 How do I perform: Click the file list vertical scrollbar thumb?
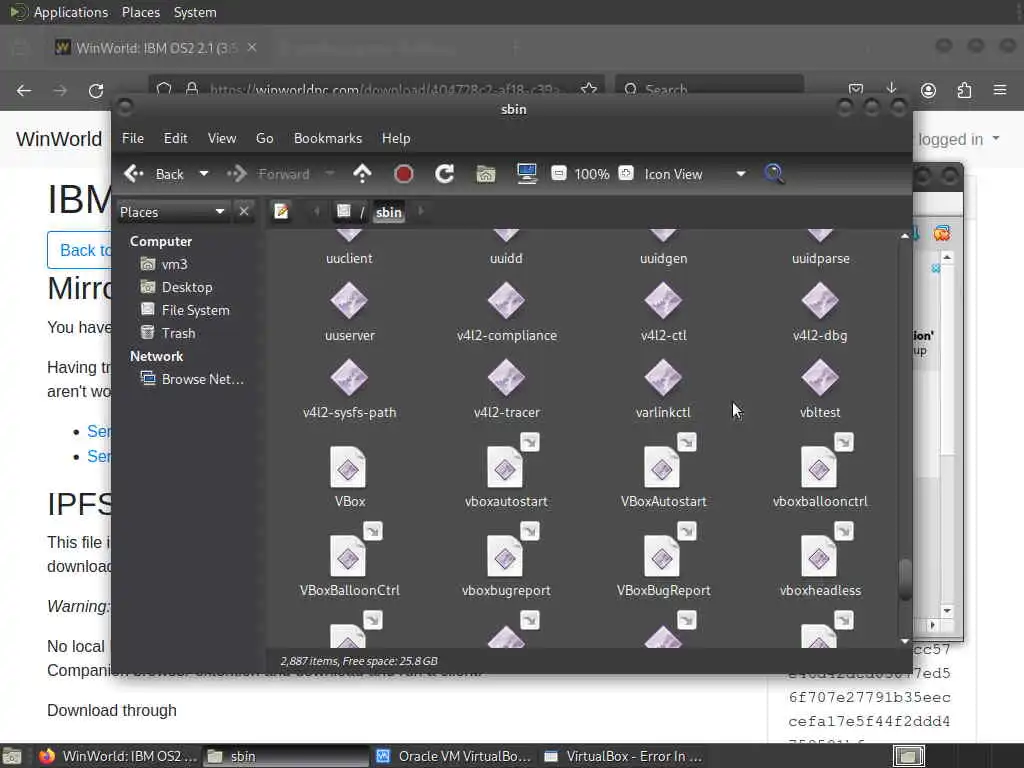[905, 579]
